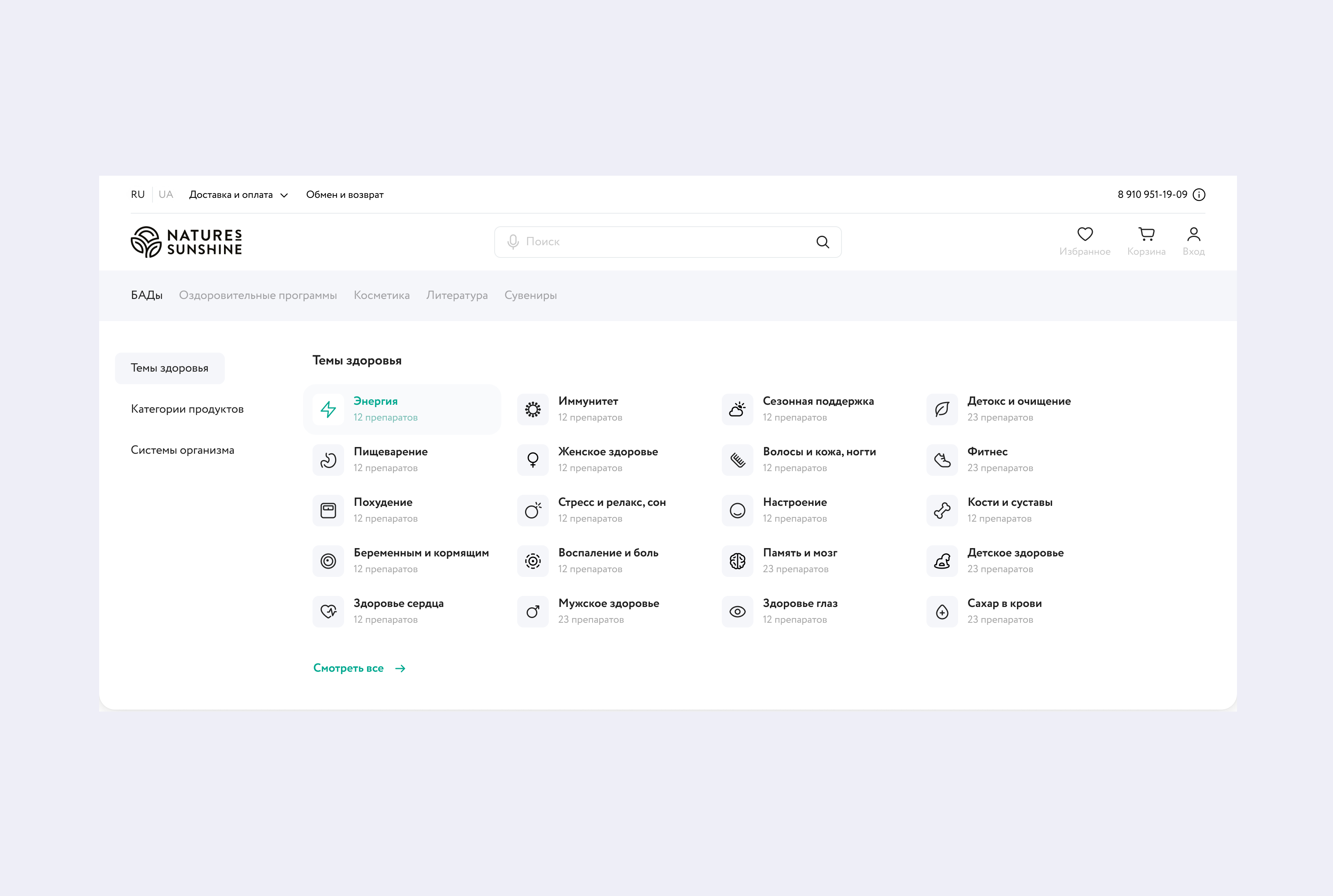Open the Косметика menu tab
1333x896 pixels.
[x=382, y=295]
